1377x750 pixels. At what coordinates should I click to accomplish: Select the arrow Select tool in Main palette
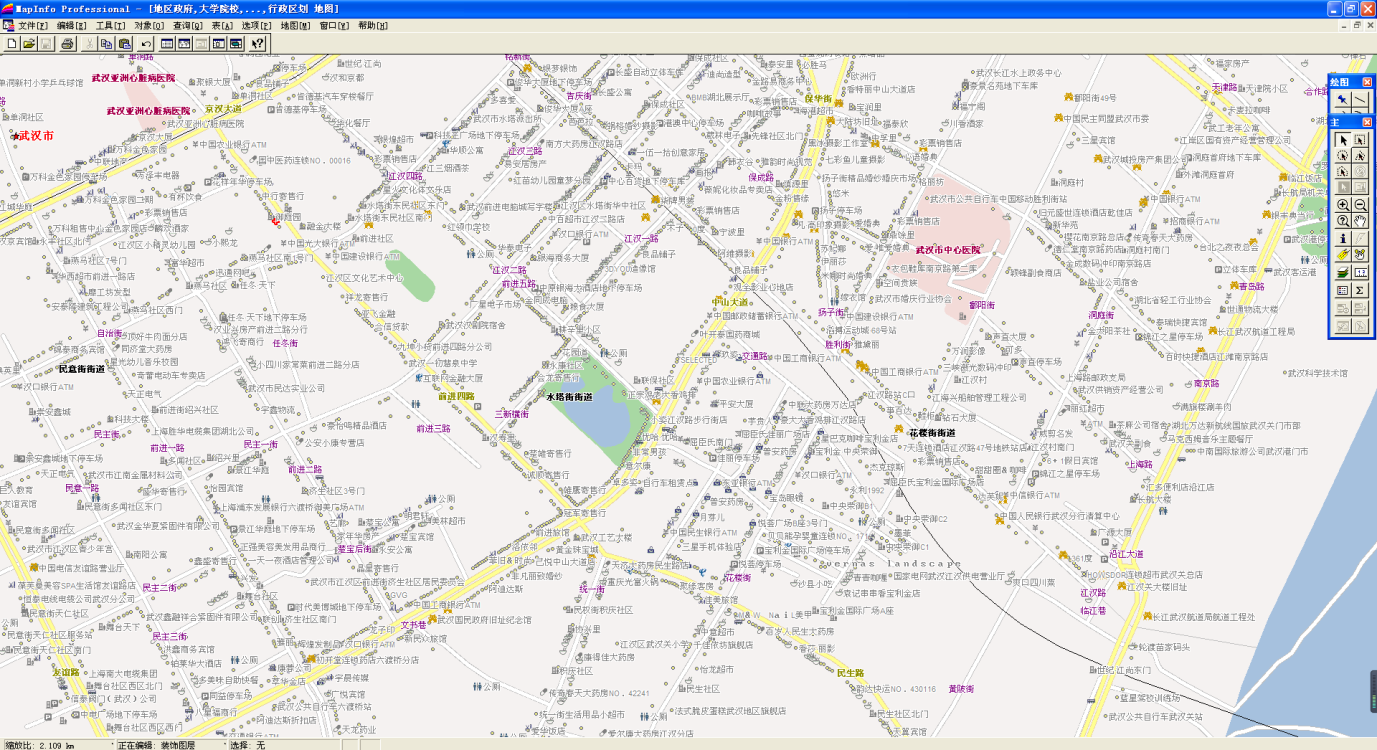click(1343, 140)
